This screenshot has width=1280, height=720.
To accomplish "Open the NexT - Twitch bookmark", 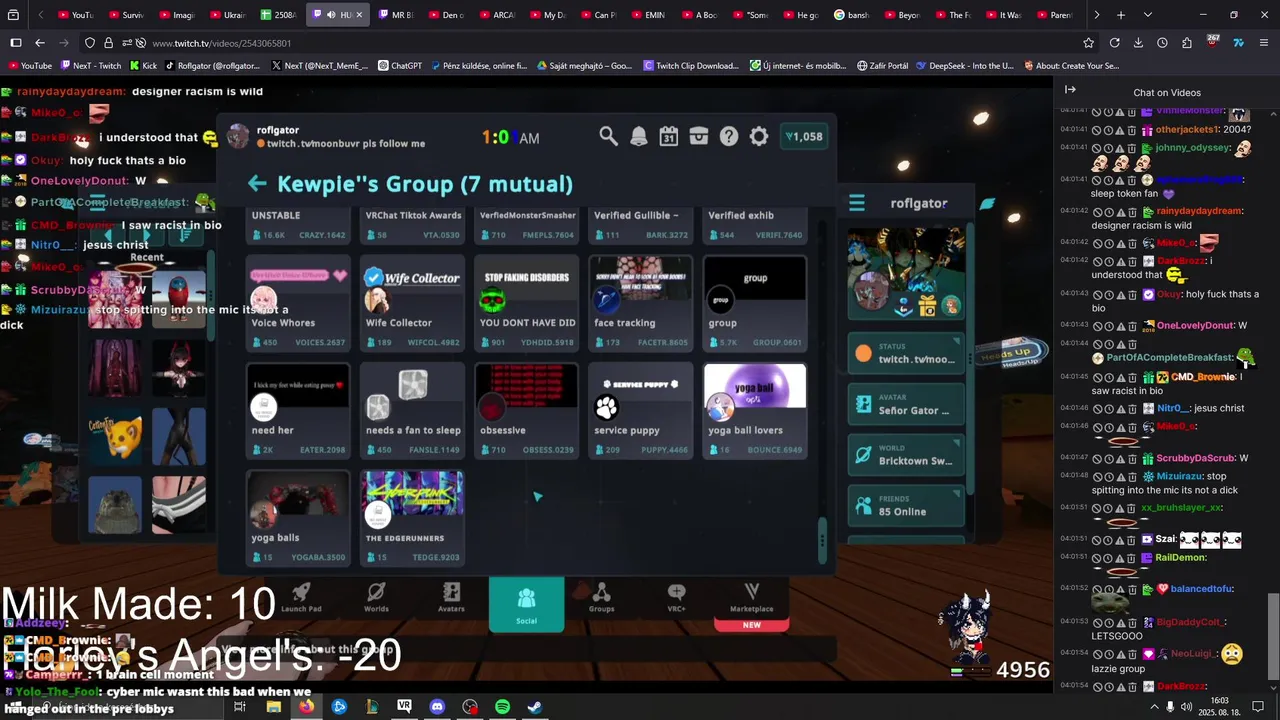I will 90,66.
